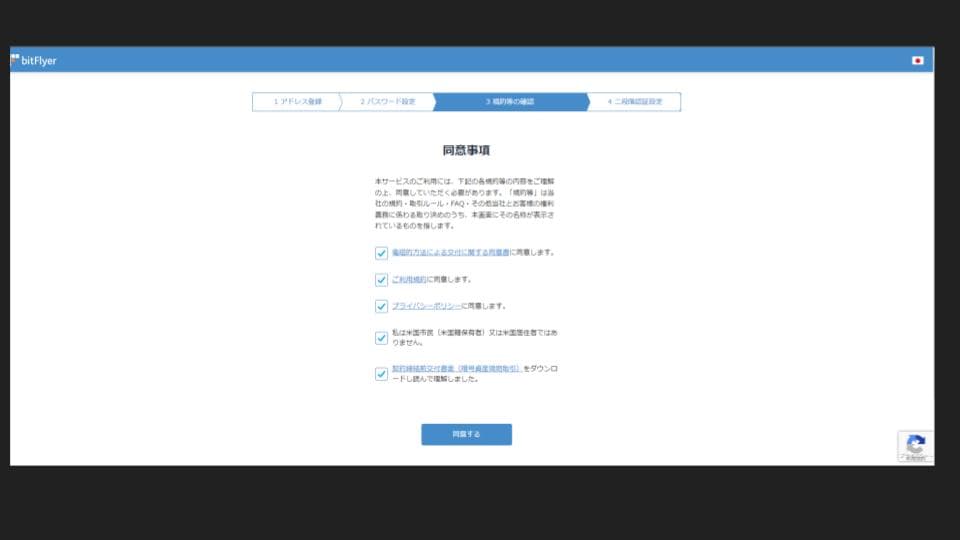
Task: Toggle the pre-contract document download checkbox
Action: click(x=381, y=374)
